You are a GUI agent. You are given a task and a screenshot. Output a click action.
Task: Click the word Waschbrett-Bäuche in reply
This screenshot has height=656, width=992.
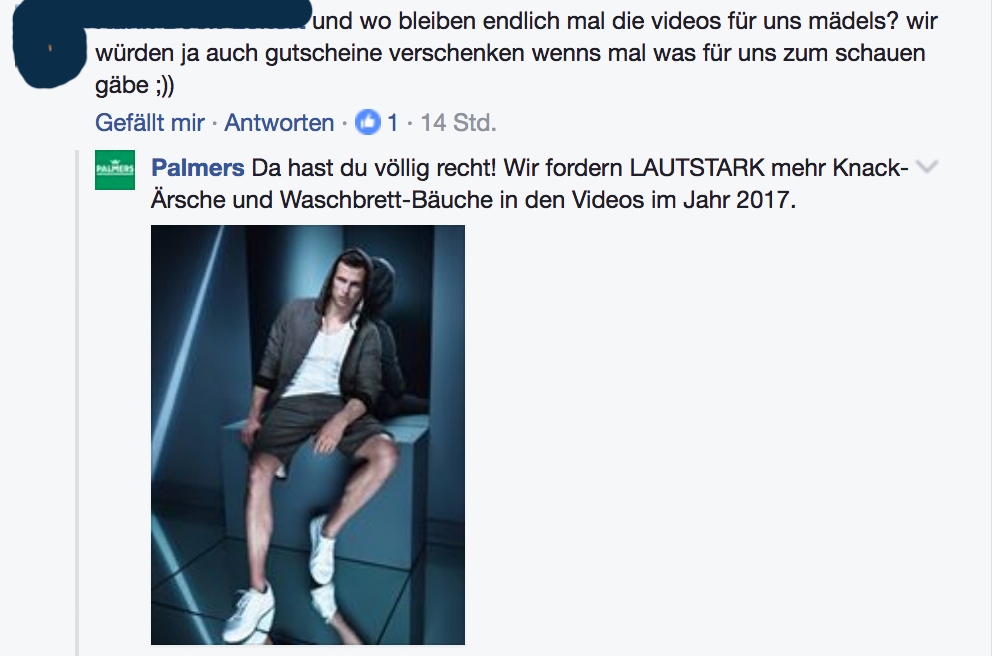[386, 200]
